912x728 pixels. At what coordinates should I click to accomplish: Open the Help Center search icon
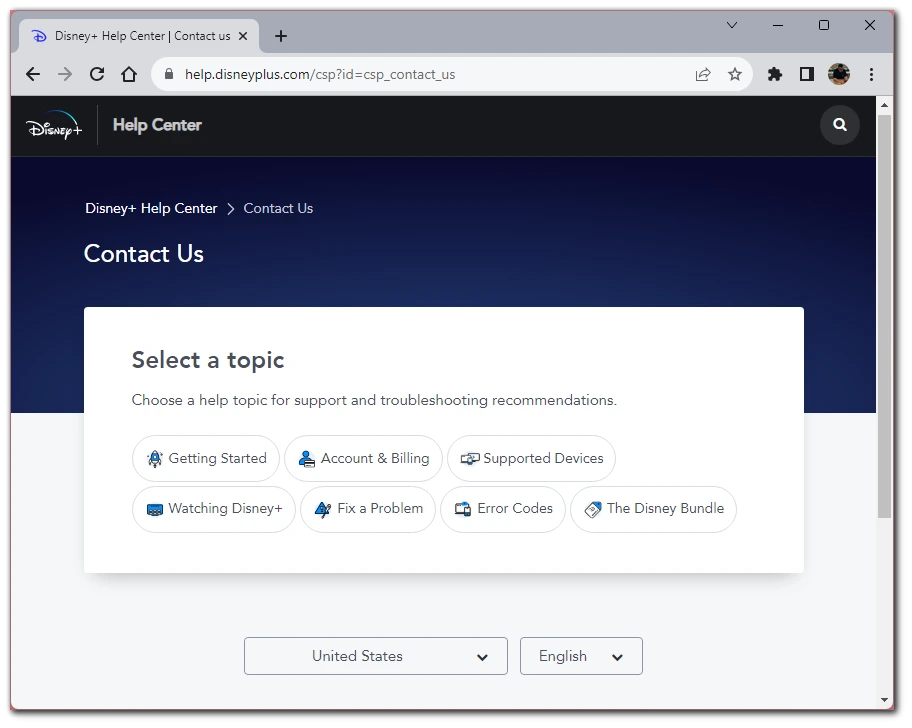[839, 124]
